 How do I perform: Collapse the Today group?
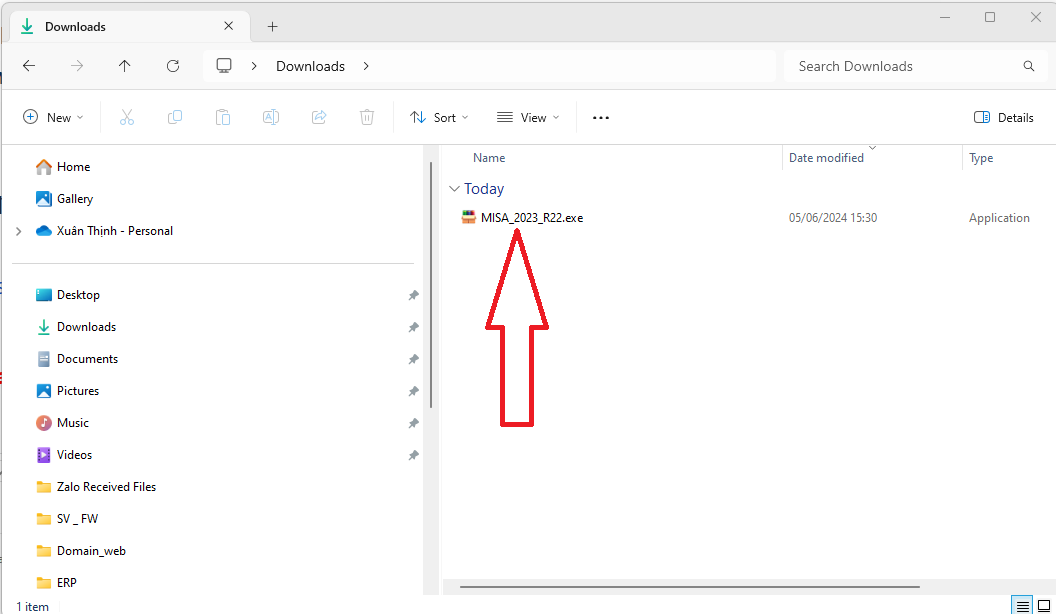coord(455,189)
